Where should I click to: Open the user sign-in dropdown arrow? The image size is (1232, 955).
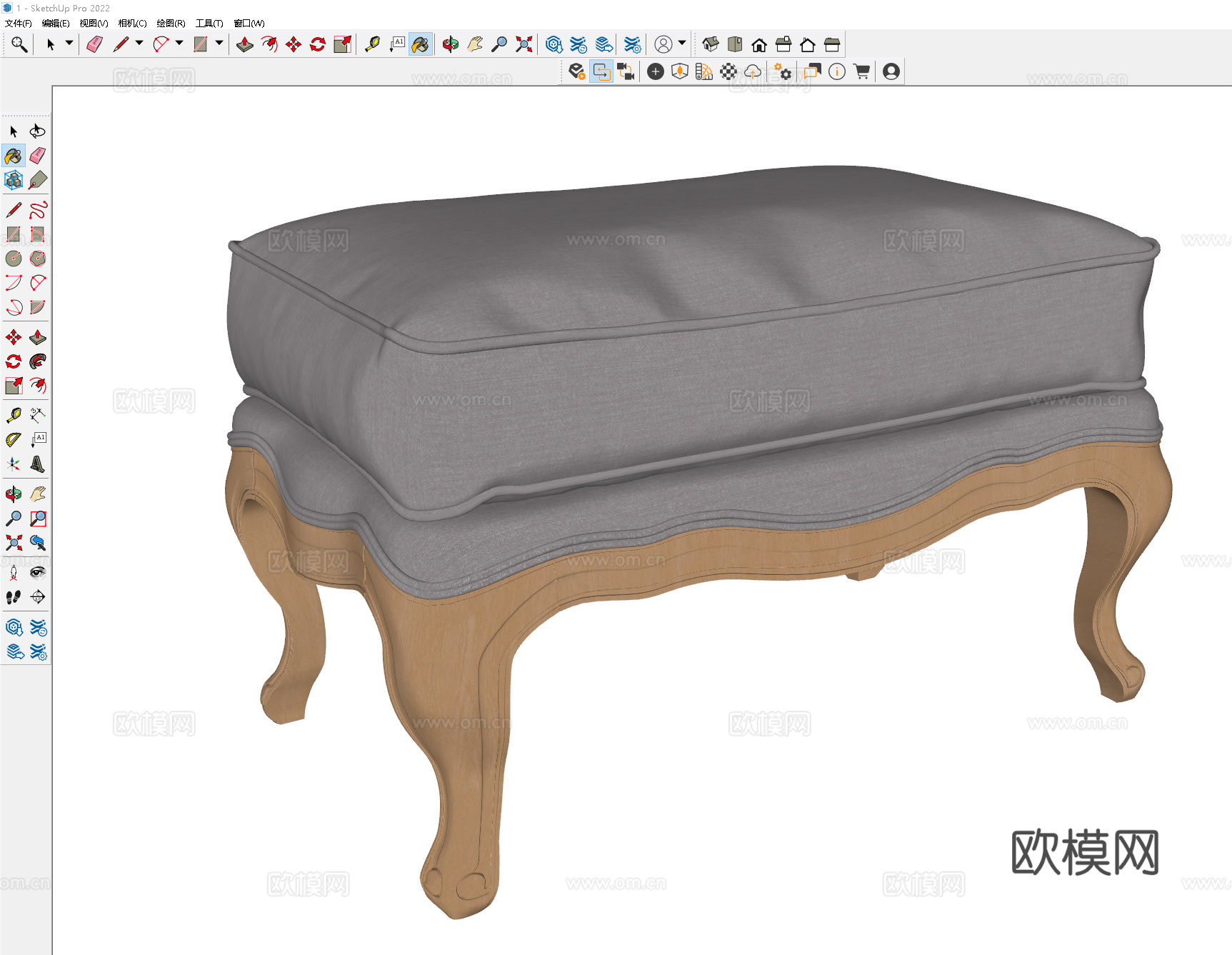(682, 44)
